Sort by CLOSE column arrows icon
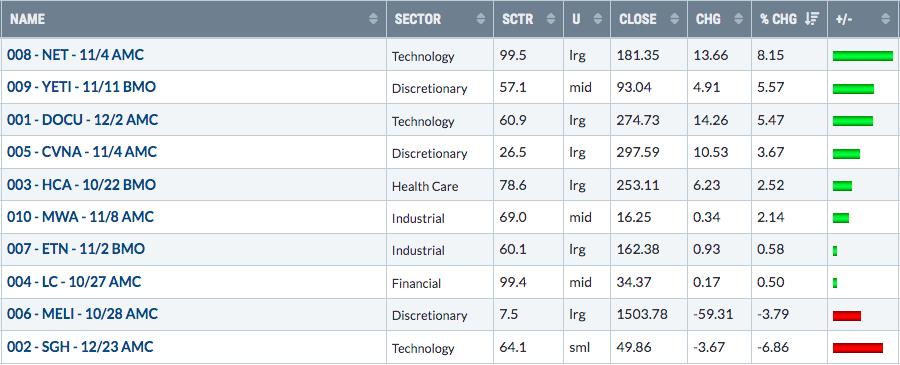The width and height of the screenshot is (900, 365). click(x=675, y=19)
